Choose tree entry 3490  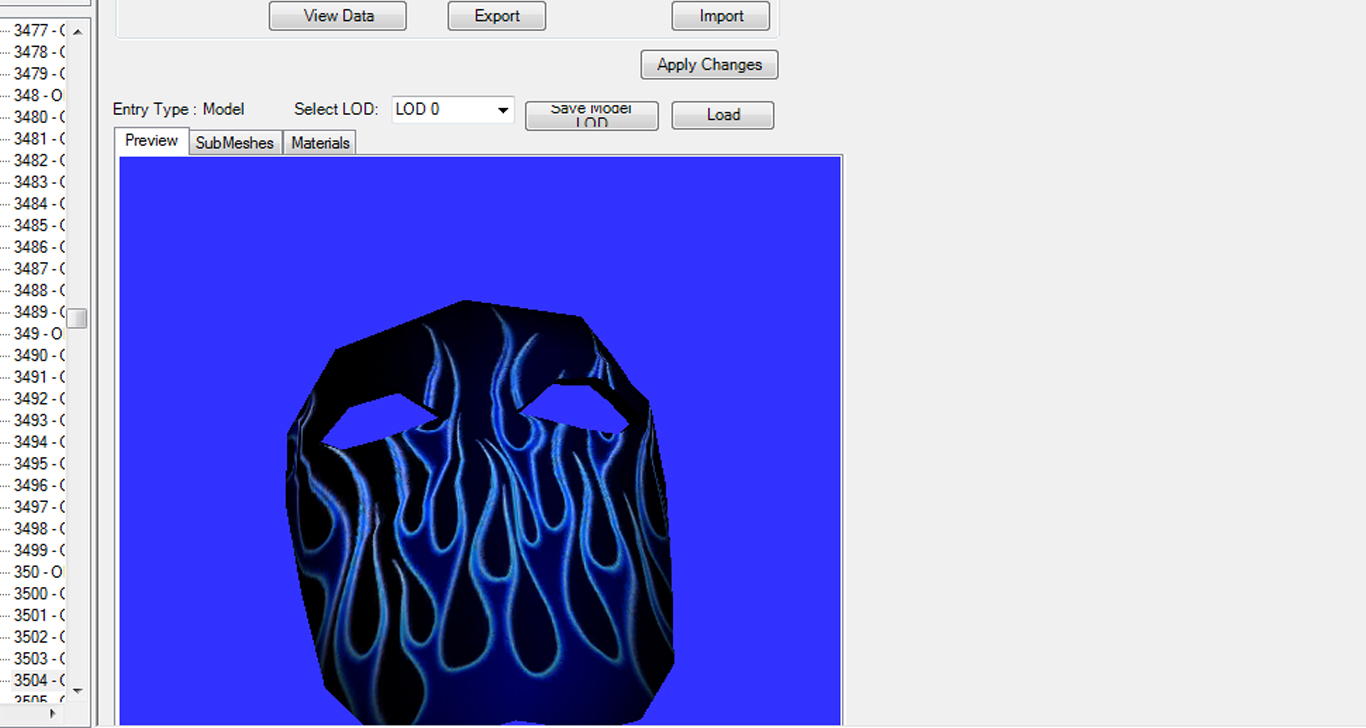tap(38, 355)
